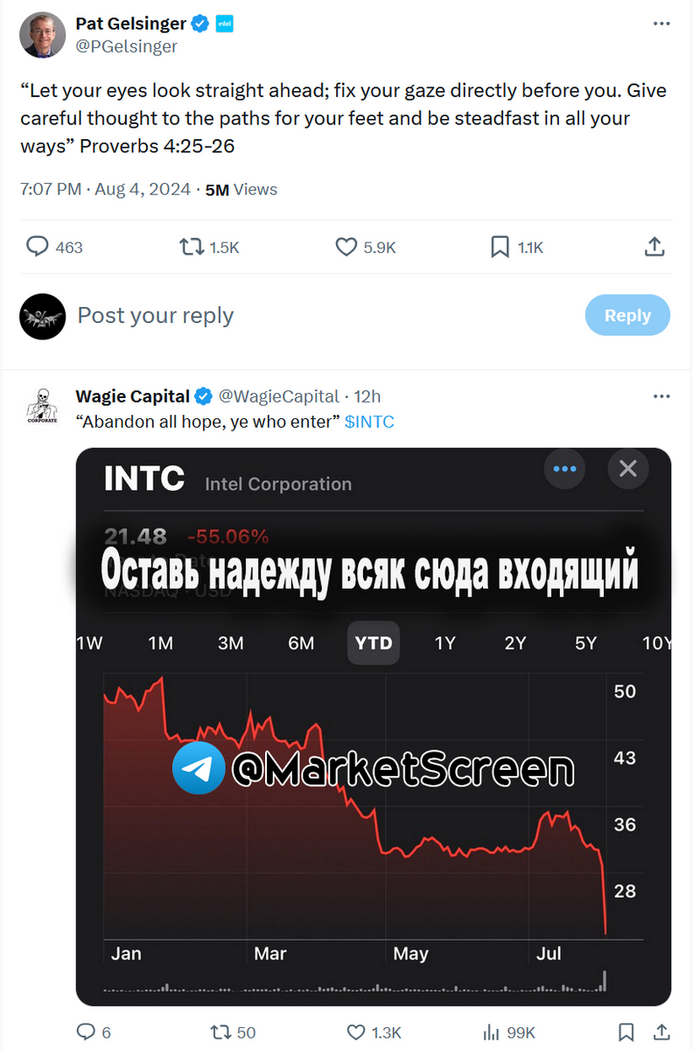Screen dimensions: 700x1050
Task: Open more options on Wagie Capital's reply
Action: click(x=661, y=396)
